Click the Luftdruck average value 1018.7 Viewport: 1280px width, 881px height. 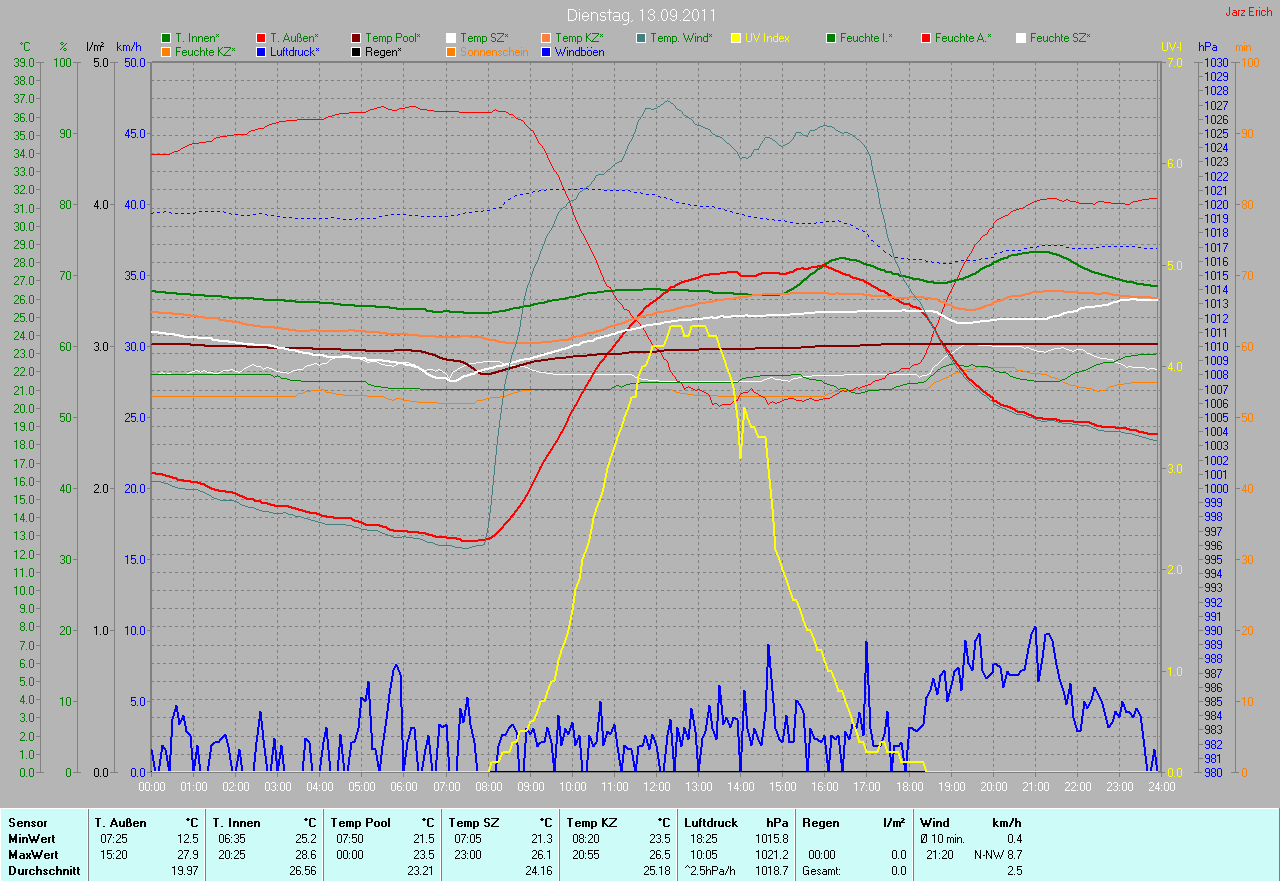tap(771, 871)
